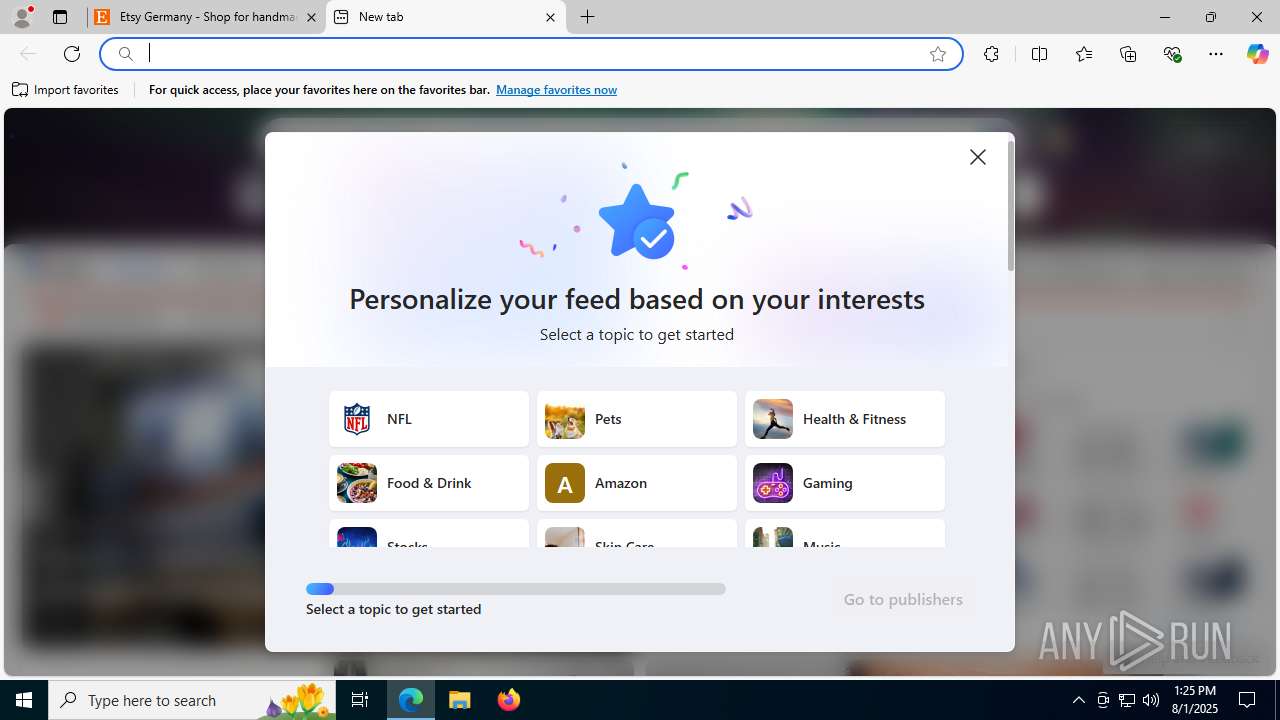Select the Health & Fitness topic

click(x=845, y=419)
